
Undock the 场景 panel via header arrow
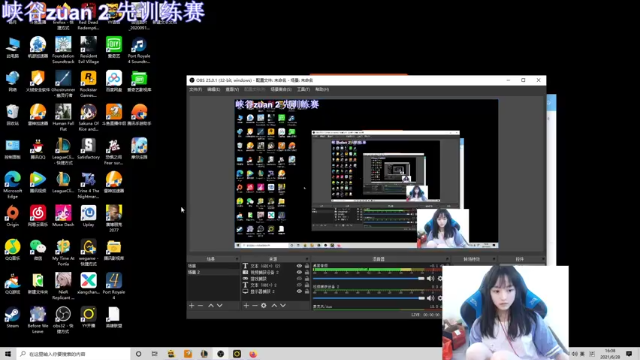(x=237, y=259)
